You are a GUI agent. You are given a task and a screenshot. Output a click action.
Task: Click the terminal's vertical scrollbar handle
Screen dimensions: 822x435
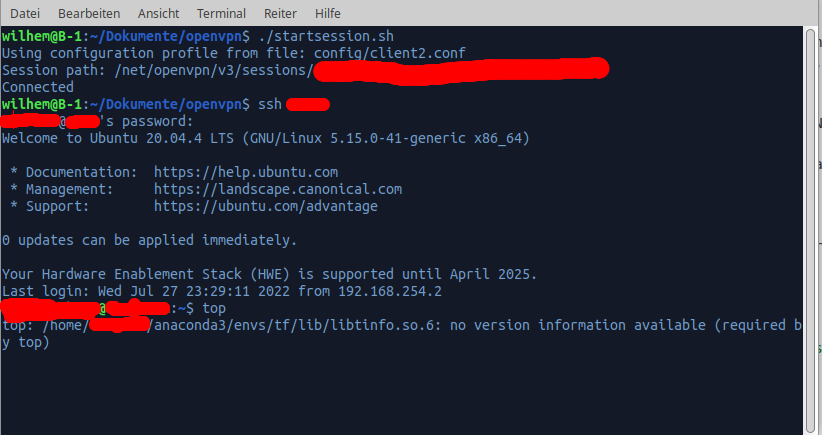point(810,231)
